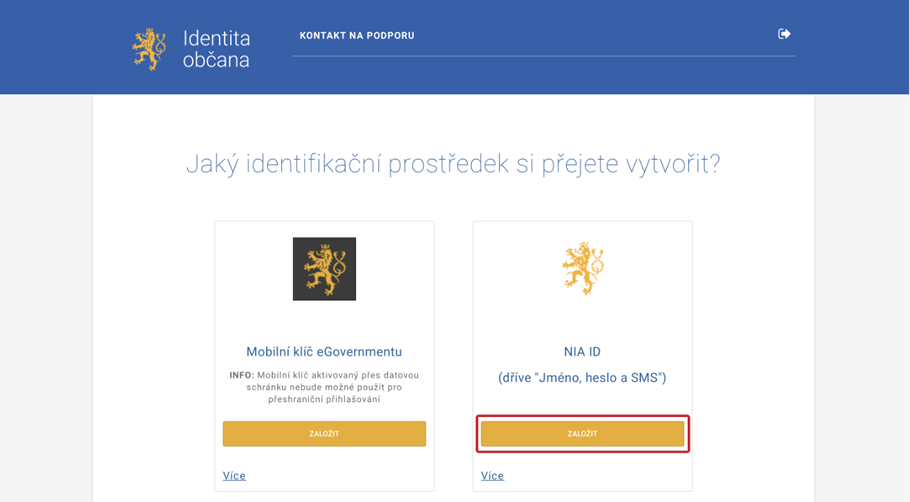The image size is (910, 502).
Task: Click the golden lion logo in the header
Action: (x=149, y=49)
